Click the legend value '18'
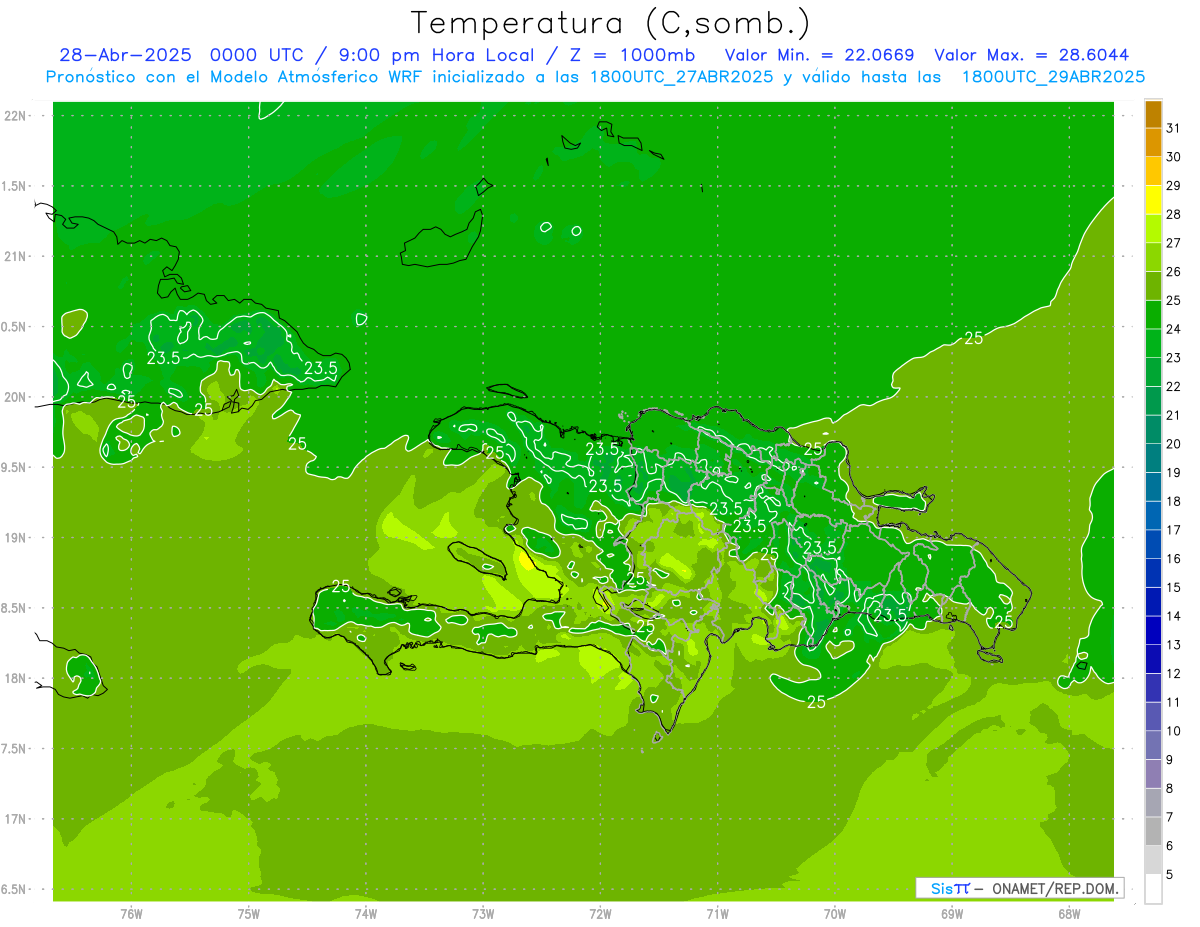 [x=1174, y=502]
